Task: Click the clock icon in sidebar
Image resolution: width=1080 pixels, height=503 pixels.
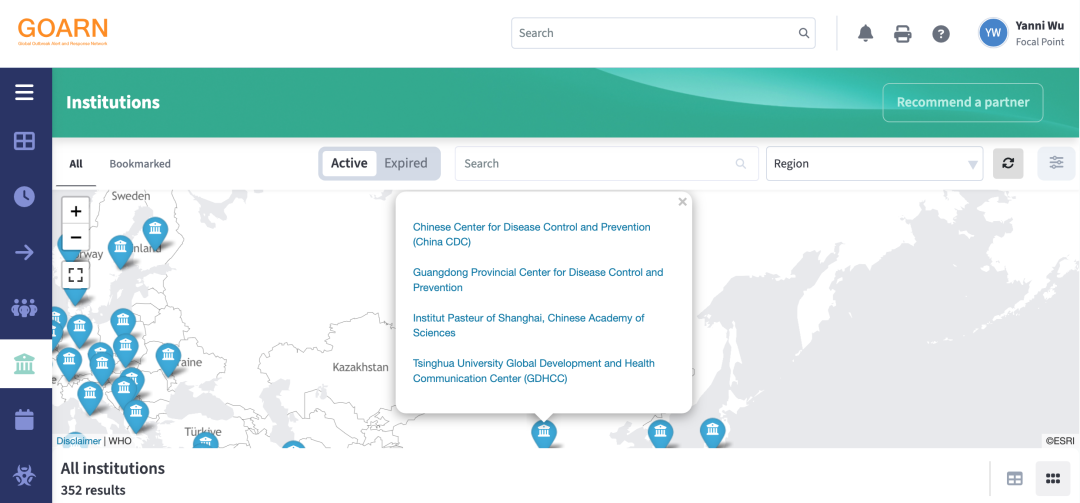Action: [x=24, y=197]
